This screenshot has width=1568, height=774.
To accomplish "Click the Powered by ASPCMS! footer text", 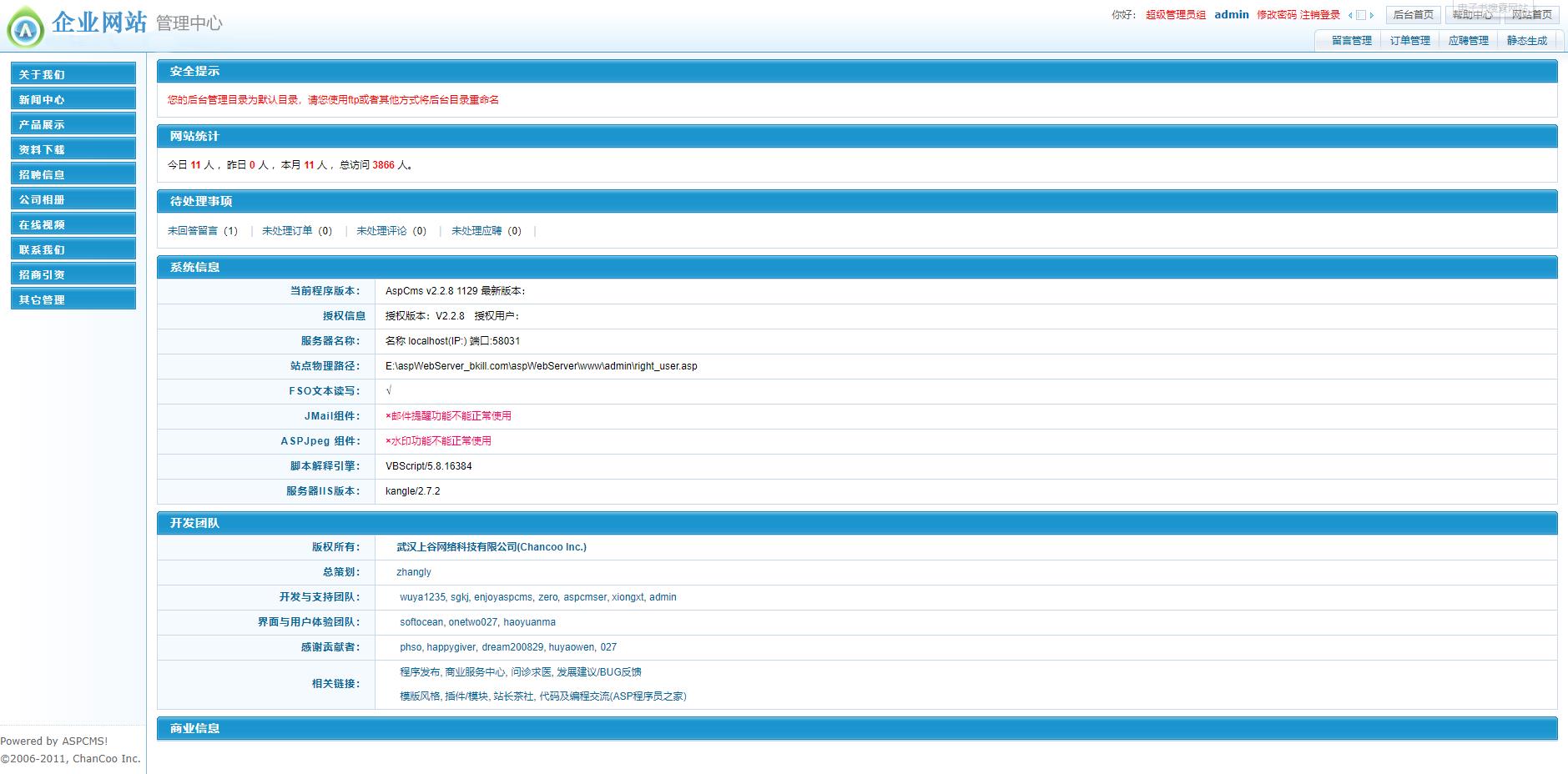I will click(54, 741).
